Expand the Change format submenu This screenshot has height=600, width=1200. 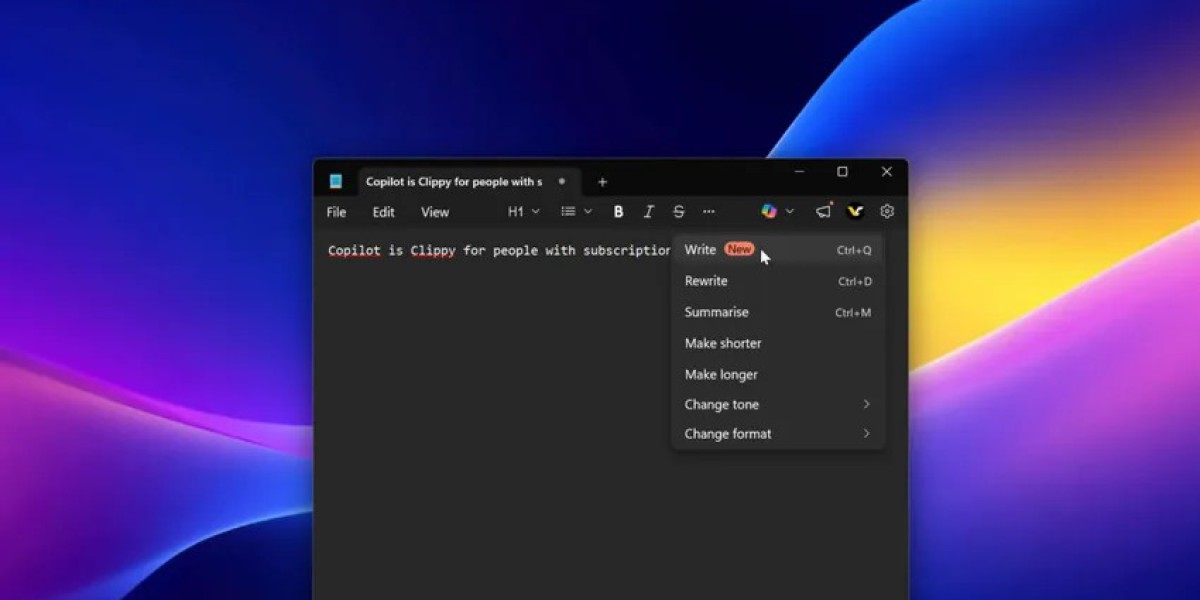coord(777,434)
